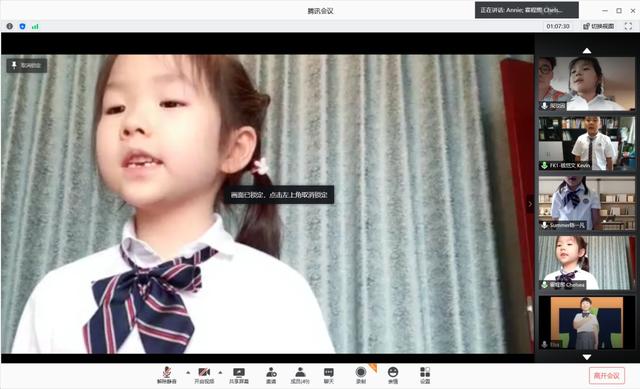Unpin the locked video (取消锁定)

point(27,65)
